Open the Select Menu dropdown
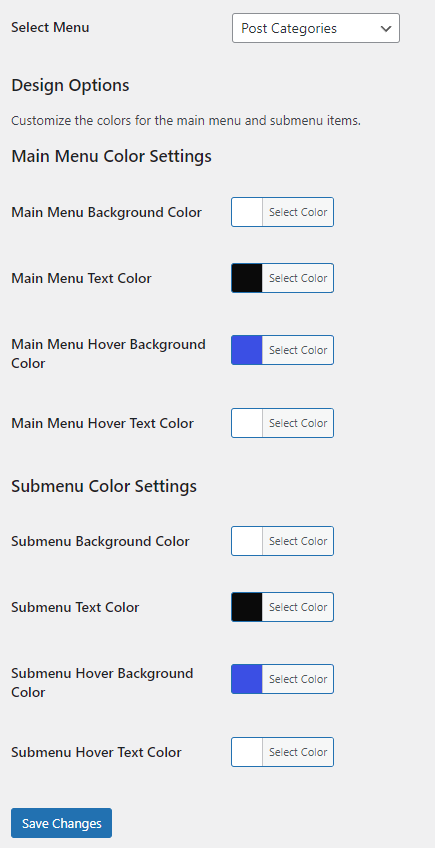Viewport: 435px width, 848px height. tap(316, 28)
